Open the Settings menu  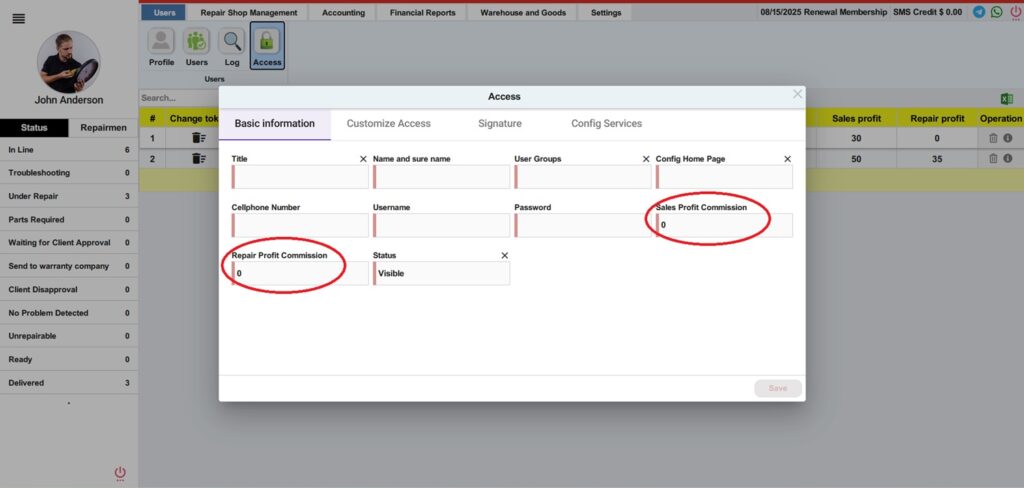pyautogui.click(x=606, y=12)
